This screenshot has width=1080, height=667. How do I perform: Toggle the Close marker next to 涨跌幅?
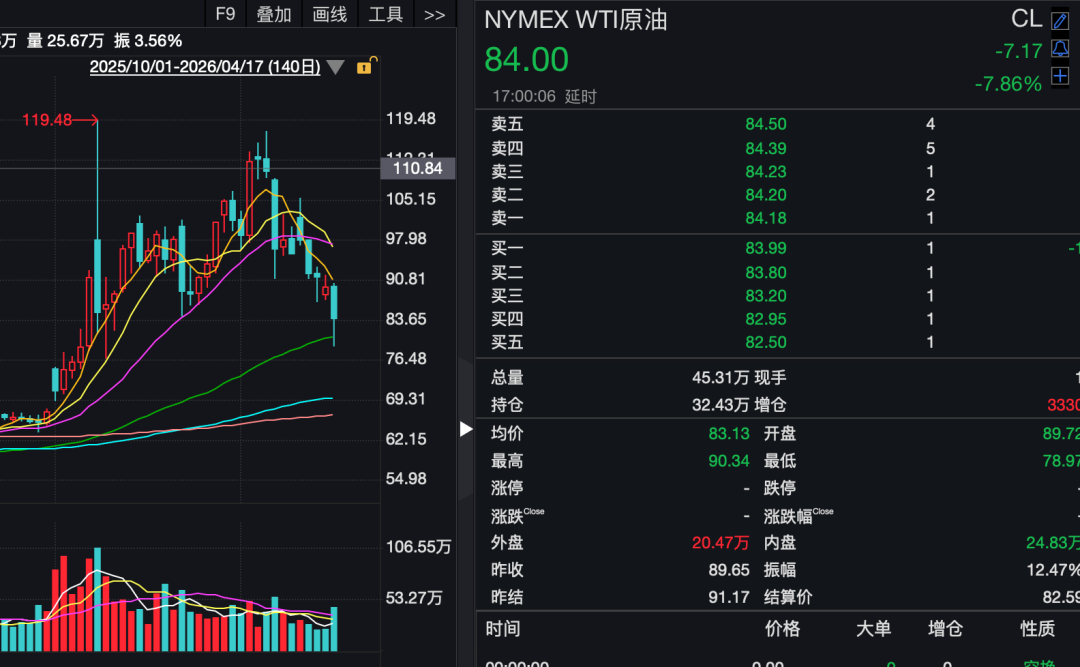point(825,511)
